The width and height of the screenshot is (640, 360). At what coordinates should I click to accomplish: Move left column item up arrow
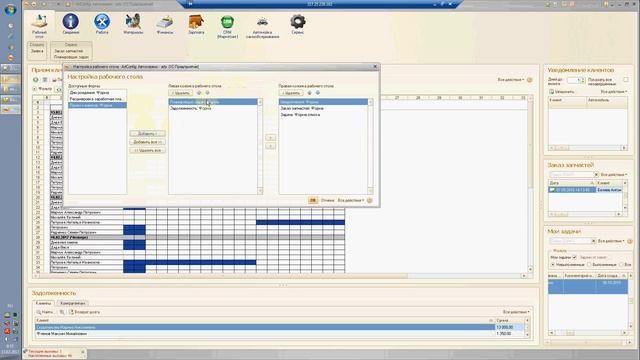coord(199,93)
